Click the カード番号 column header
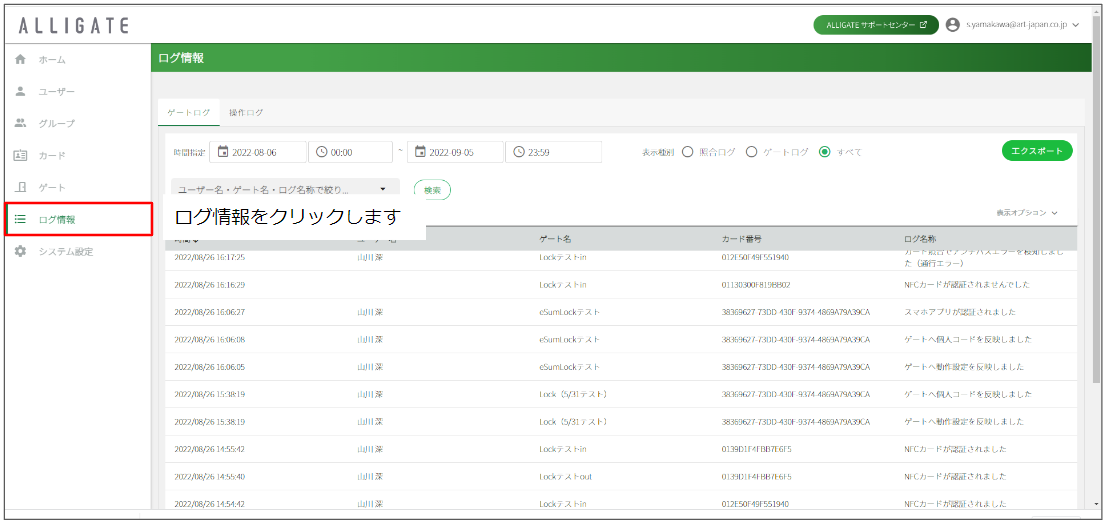Image resolution: width=1108 pixels, height=526 pixels. pyautogui.click(x=741, y=239)
